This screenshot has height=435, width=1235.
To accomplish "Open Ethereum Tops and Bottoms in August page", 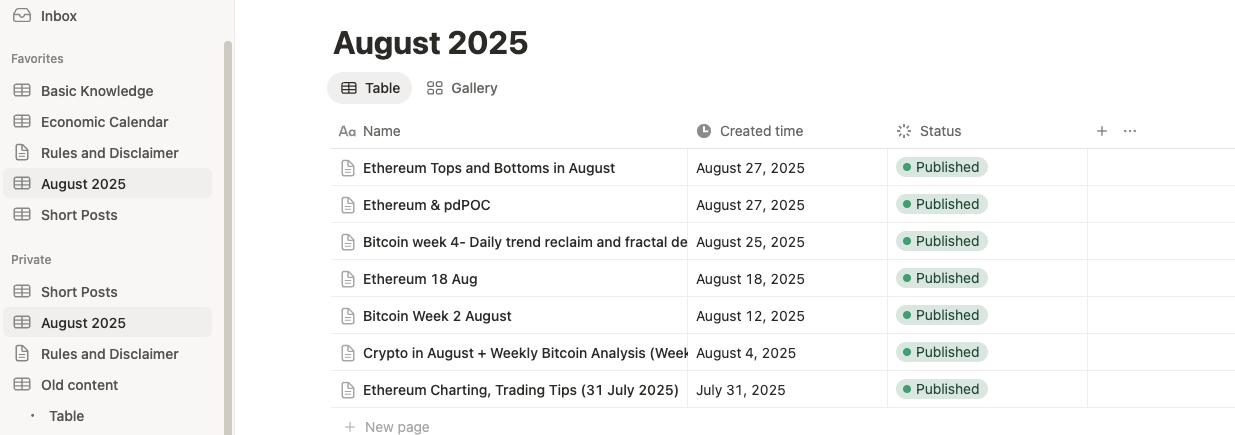I will 488,168.
